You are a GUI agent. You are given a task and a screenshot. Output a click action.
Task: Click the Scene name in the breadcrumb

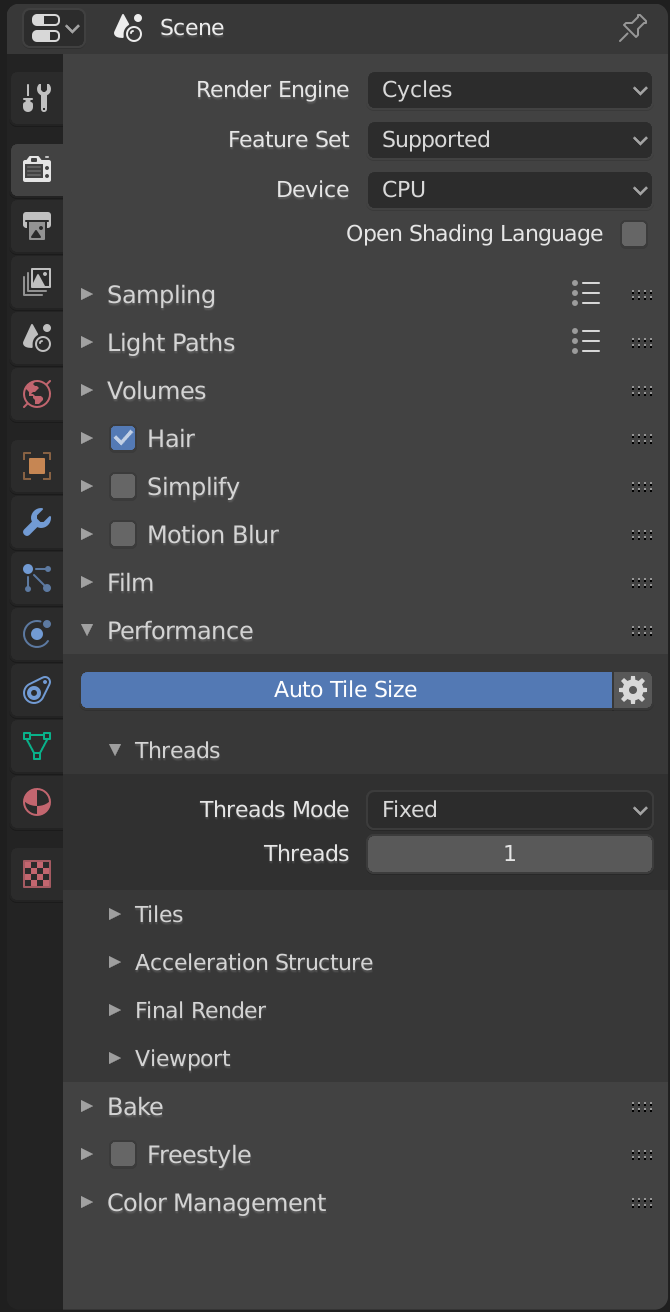tap(191, 27)
